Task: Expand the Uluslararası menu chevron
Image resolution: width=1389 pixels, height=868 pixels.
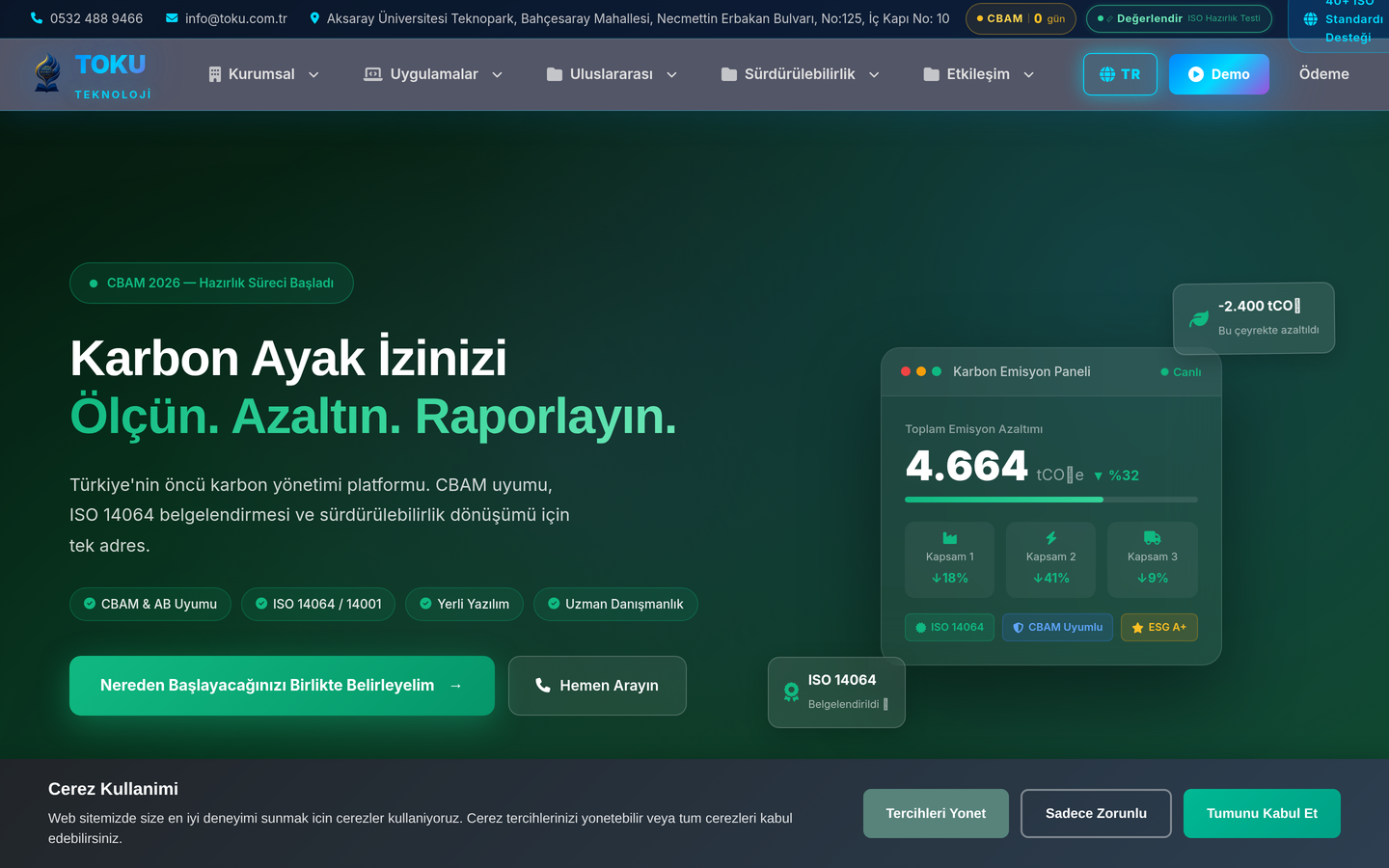Action: [x=672, y=75]
